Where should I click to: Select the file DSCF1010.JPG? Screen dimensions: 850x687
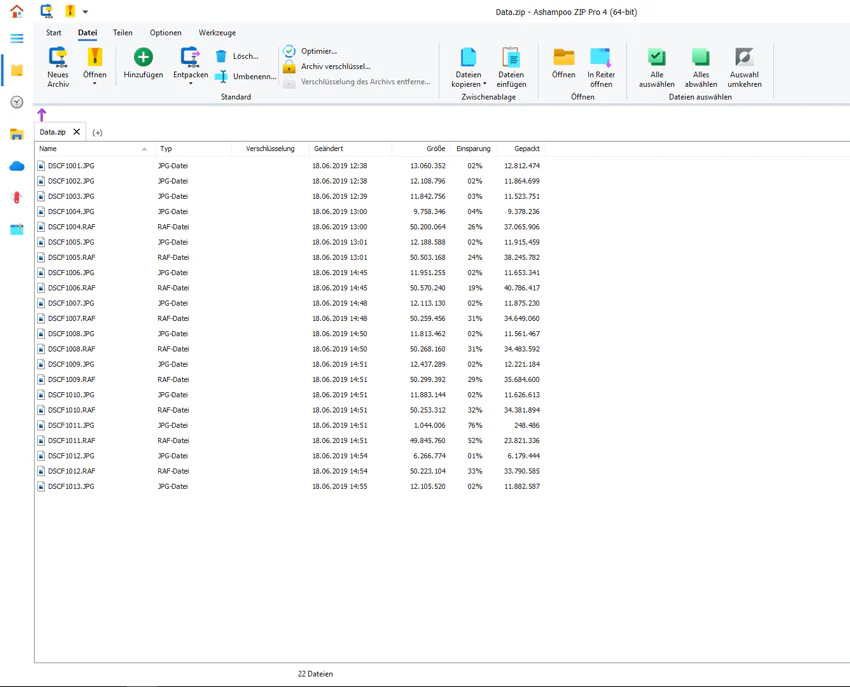coord(71,395)
